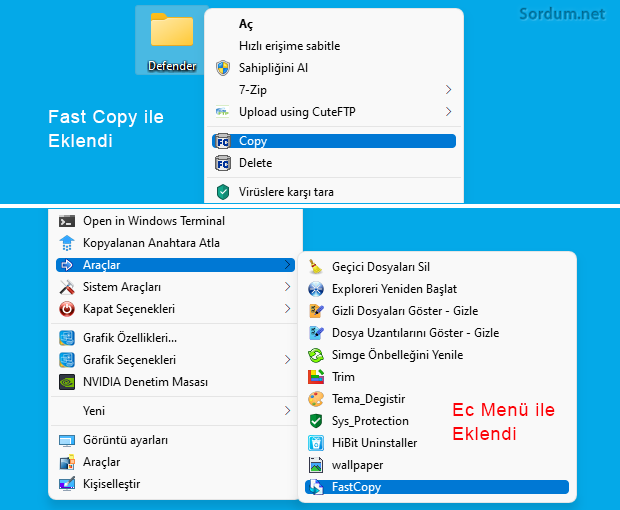Click the green shield virus scan icon

[x=223, y=192]
